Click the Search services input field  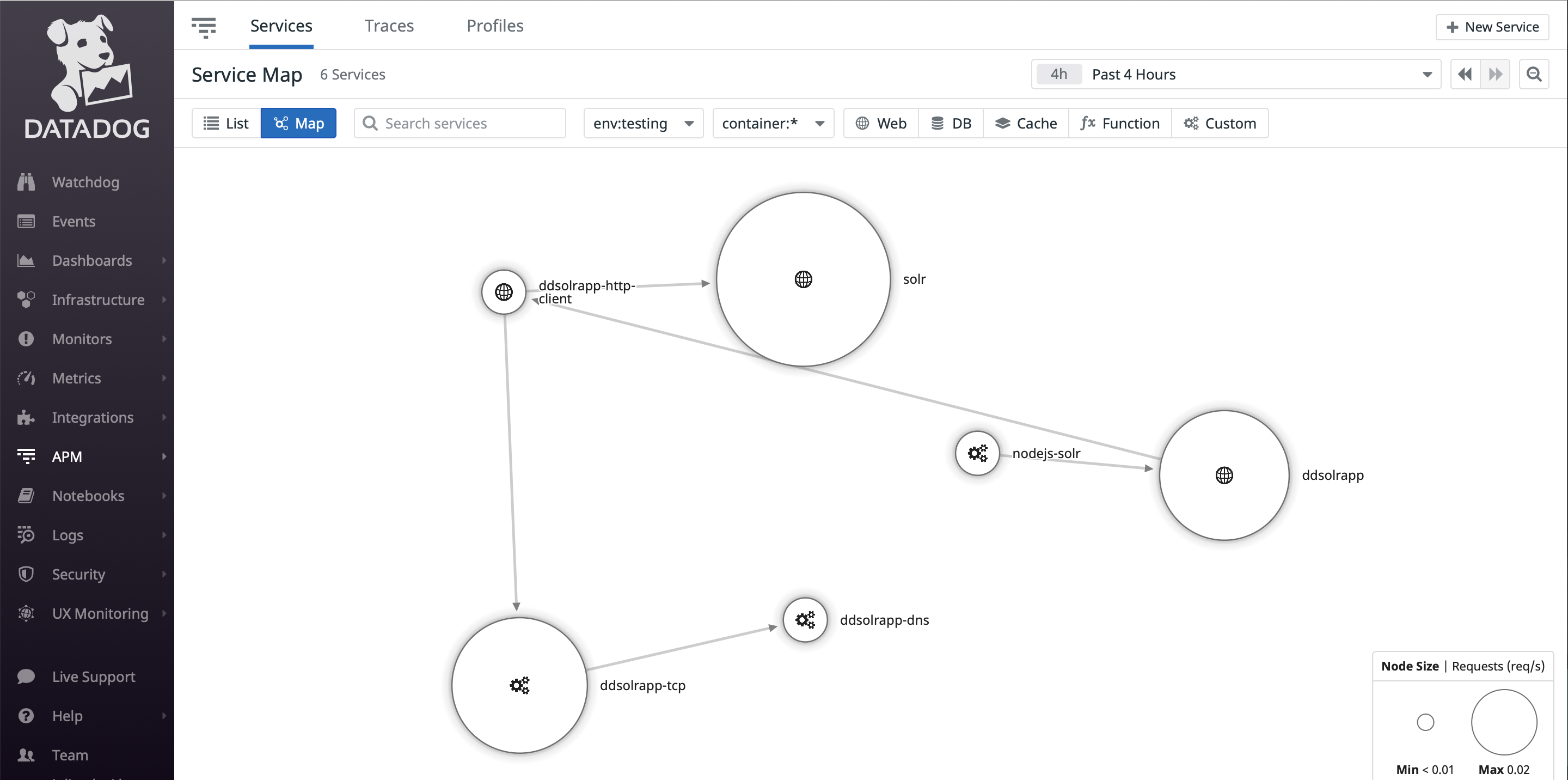tap(461, 123)
